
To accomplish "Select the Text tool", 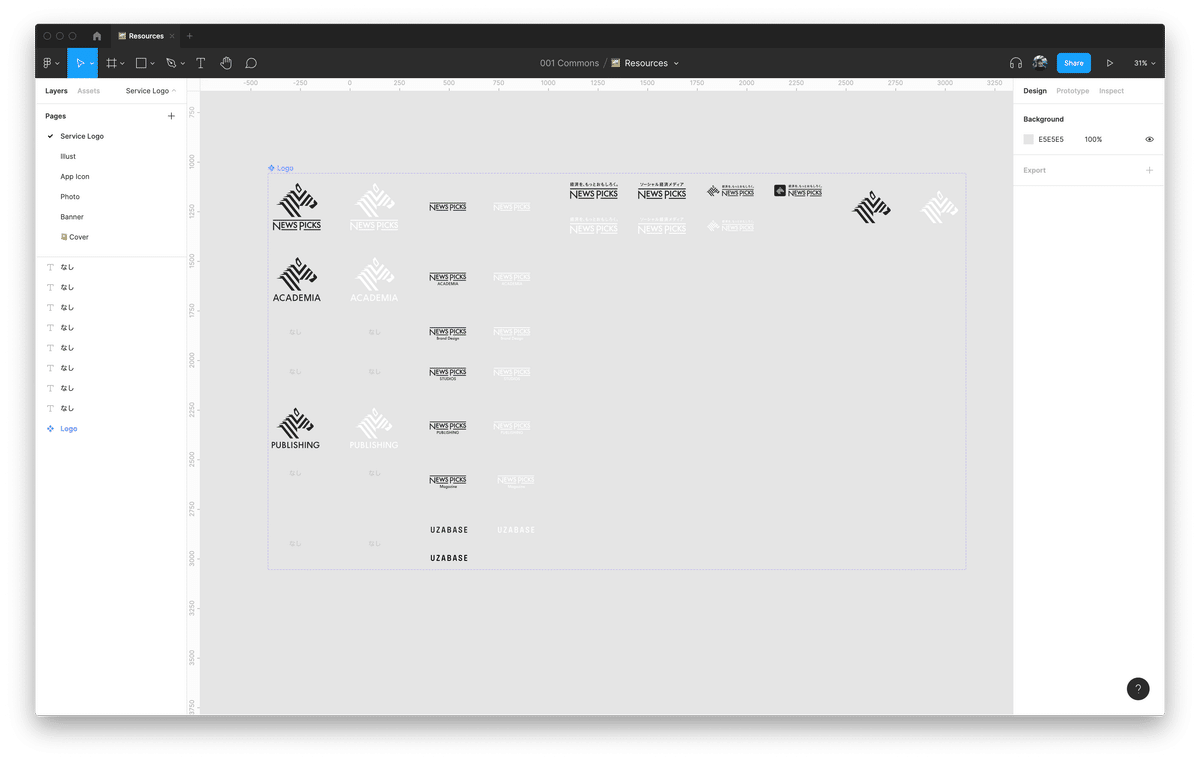I will point(200,63).
